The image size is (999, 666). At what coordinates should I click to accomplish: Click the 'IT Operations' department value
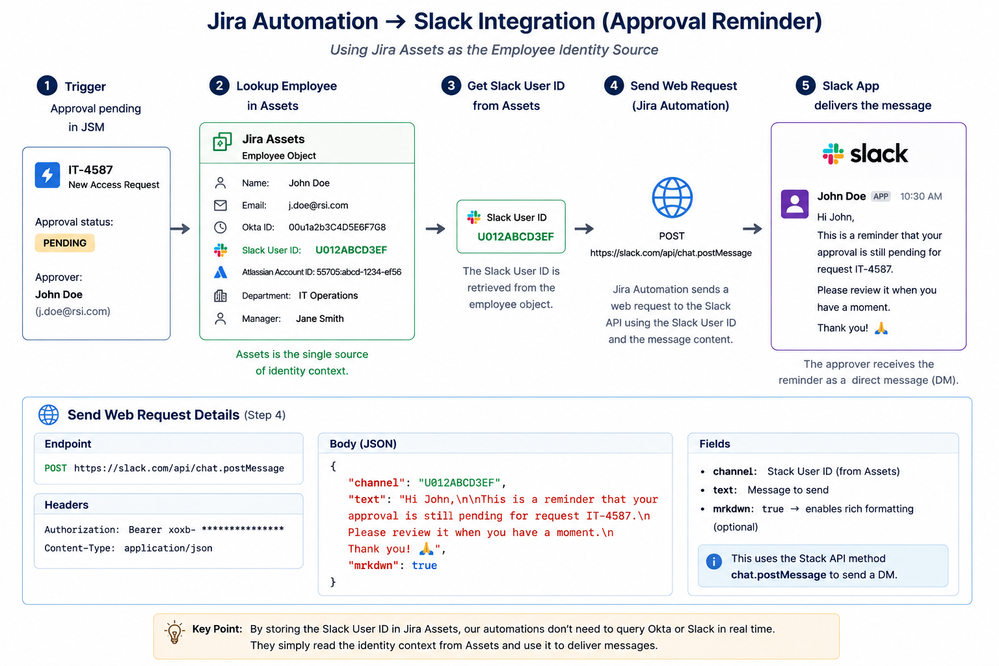pyautogui.click(x=328, y=296)
